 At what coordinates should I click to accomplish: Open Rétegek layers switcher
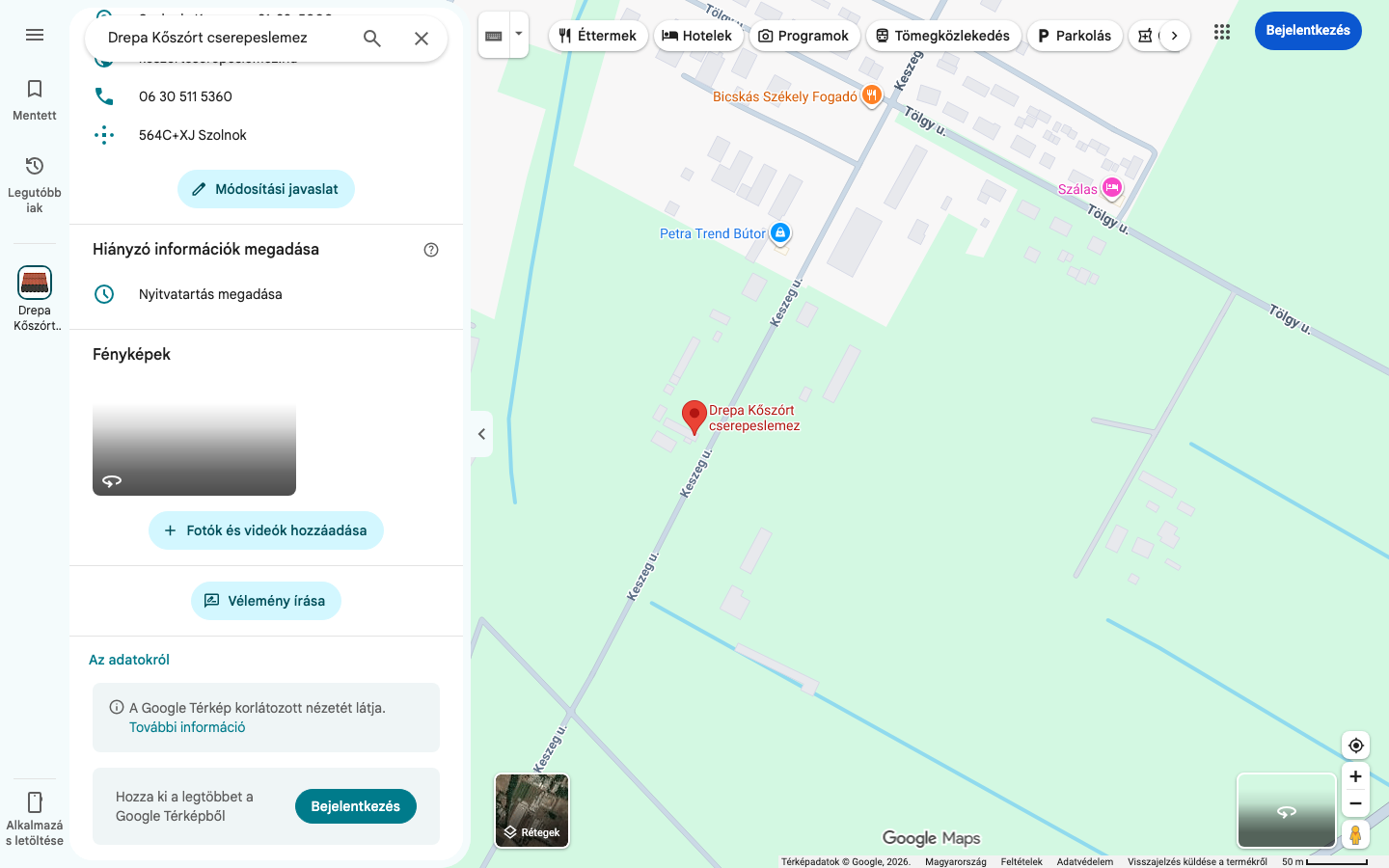(532, 811)
